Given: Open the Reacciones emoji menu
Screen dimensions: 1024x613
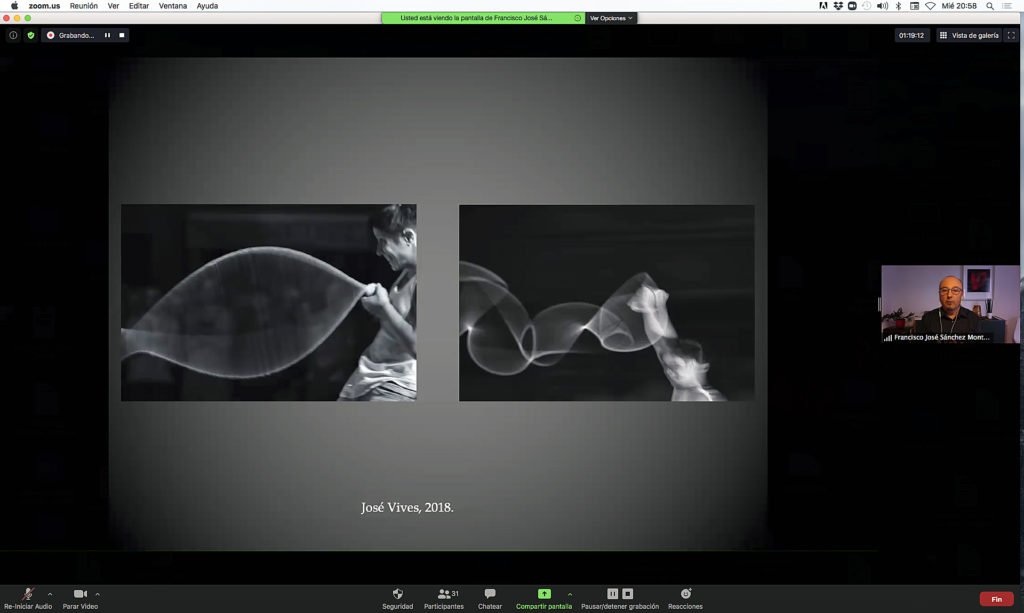Looking at the screenshot, I should pyautogui.click(x=685, y=594).
